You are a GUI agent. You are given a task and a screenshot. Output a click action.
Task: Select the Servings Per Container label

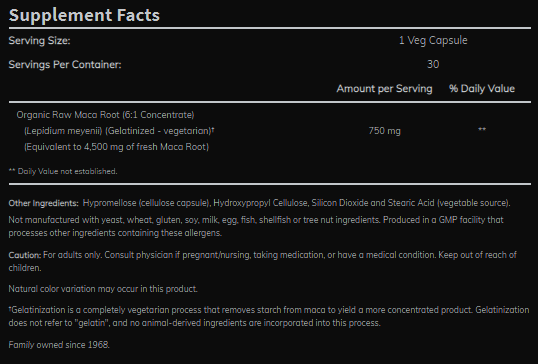click(65, 64)
